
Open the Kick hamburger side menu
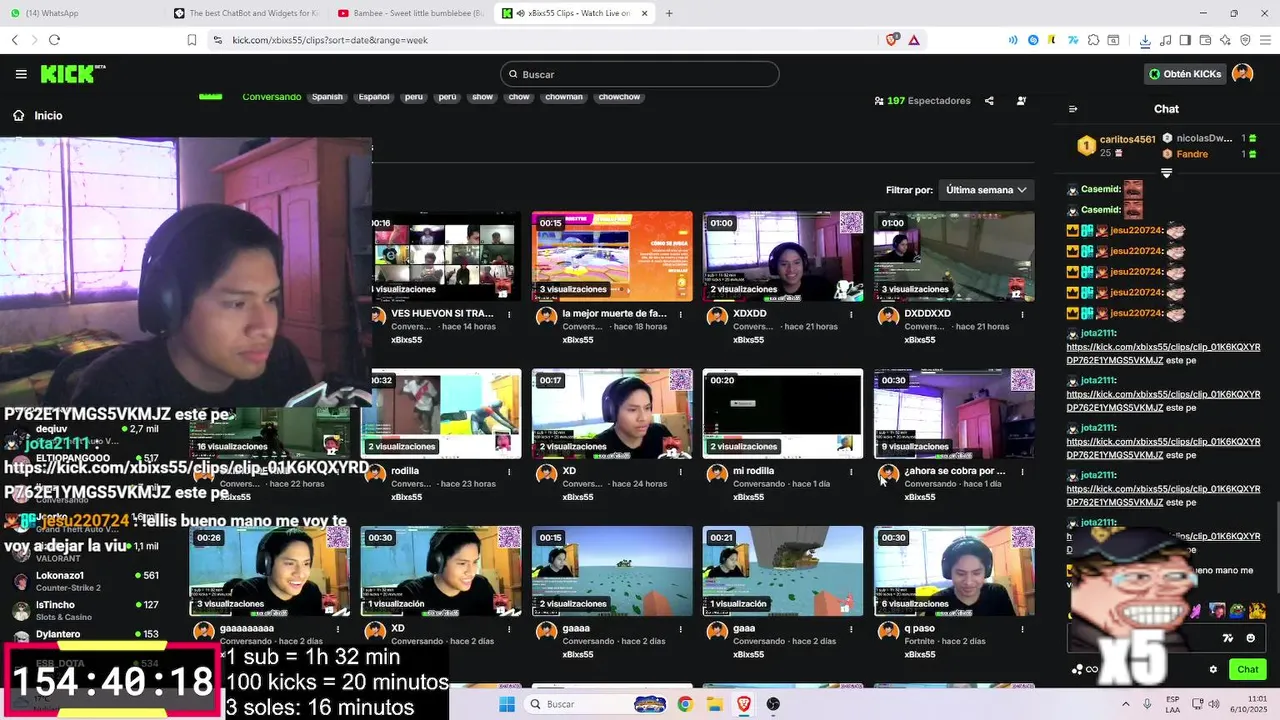[x=21, y=74]
